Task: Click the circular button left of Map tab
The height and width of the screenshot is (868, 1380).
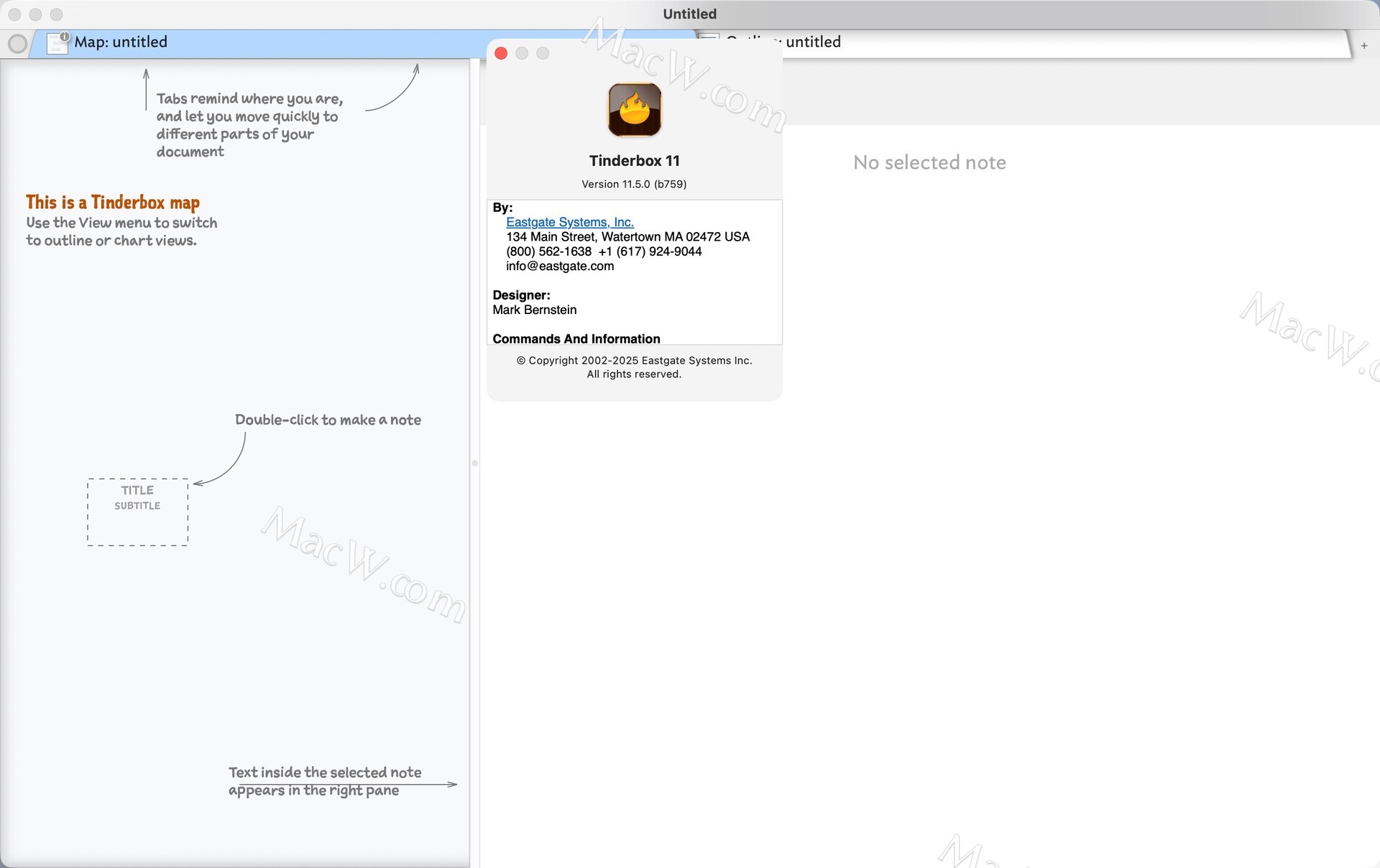Action: 17,44
